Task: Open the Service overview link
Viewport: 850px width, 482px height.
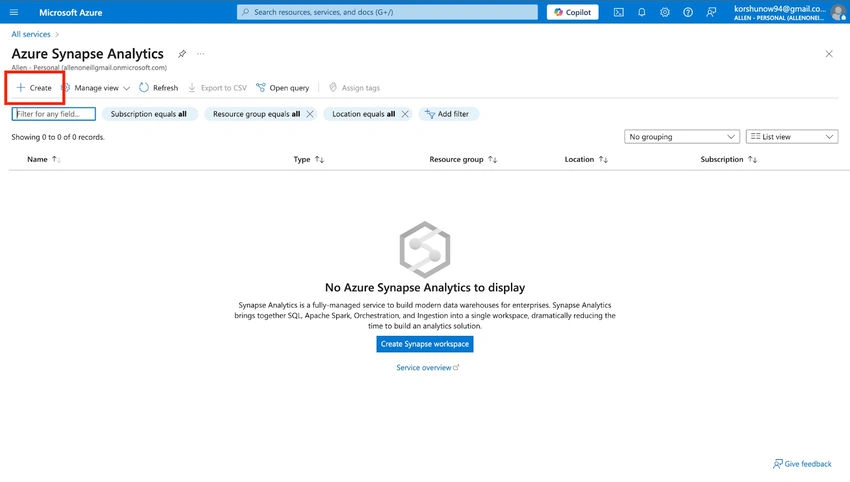Action: click(x=427, y=368)
